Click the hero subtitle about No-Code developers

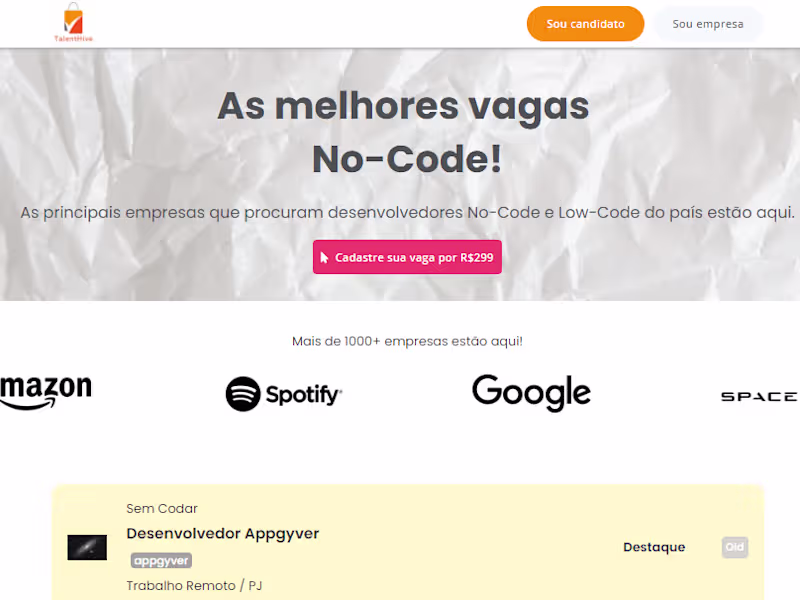[407, 213]
